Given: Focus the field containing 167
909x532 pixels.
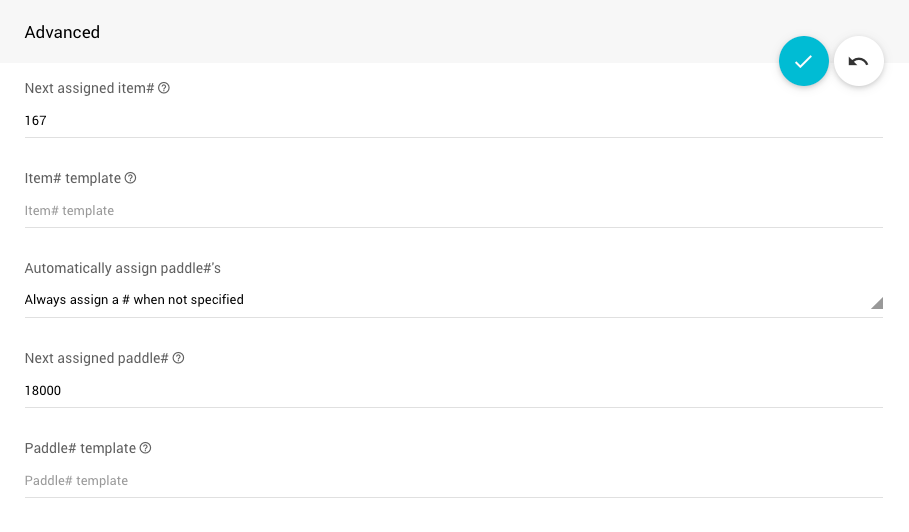Looking at the screenshot, I should point(452,121).
